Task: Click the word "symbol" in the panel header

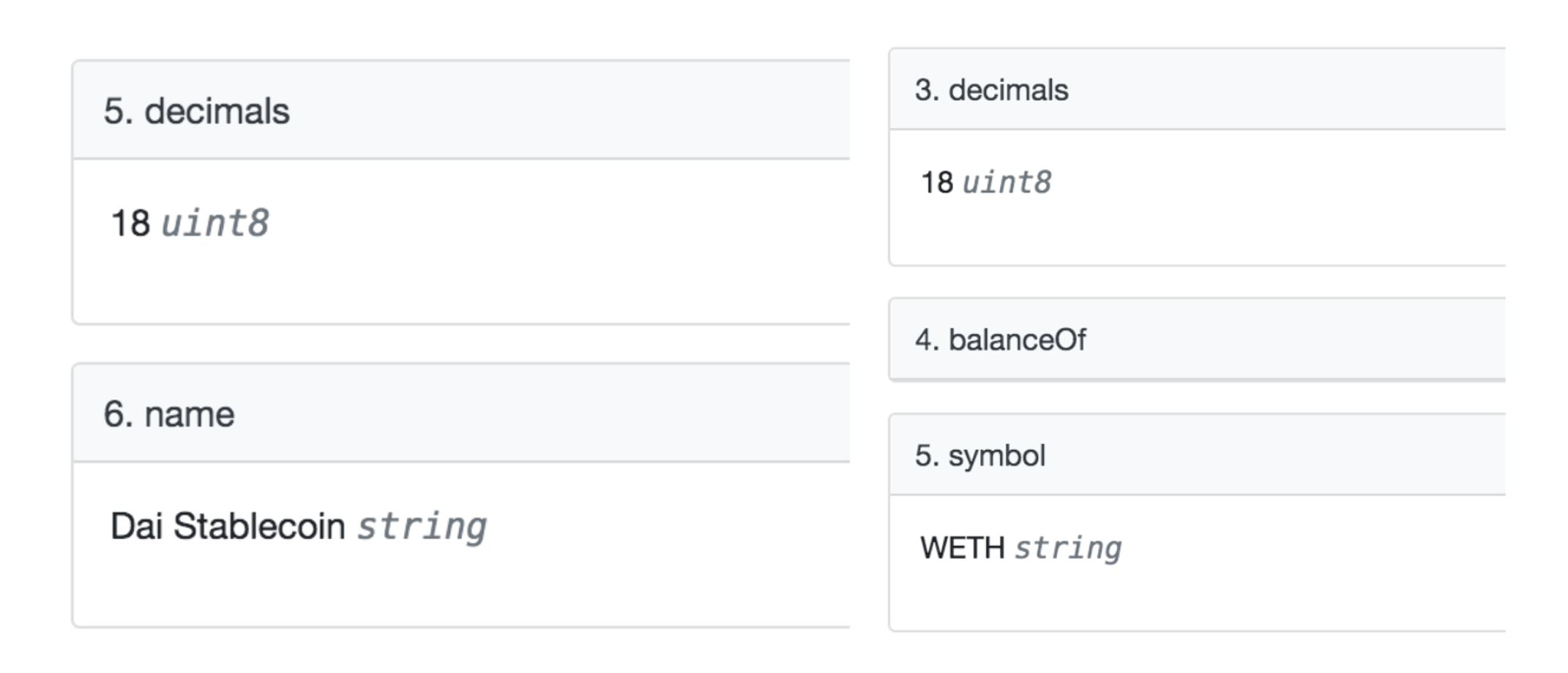Action: [997, 456]
